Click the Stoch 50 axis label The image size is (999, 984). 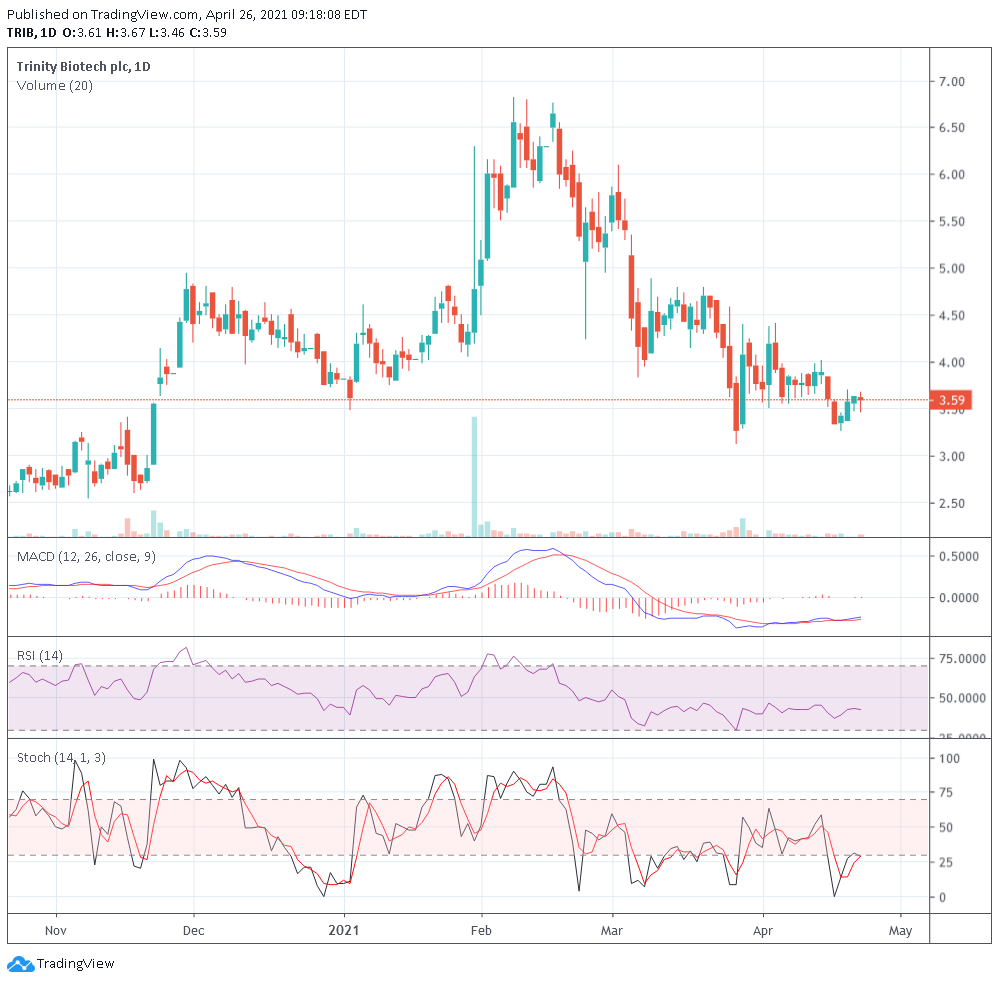[945, 827]
